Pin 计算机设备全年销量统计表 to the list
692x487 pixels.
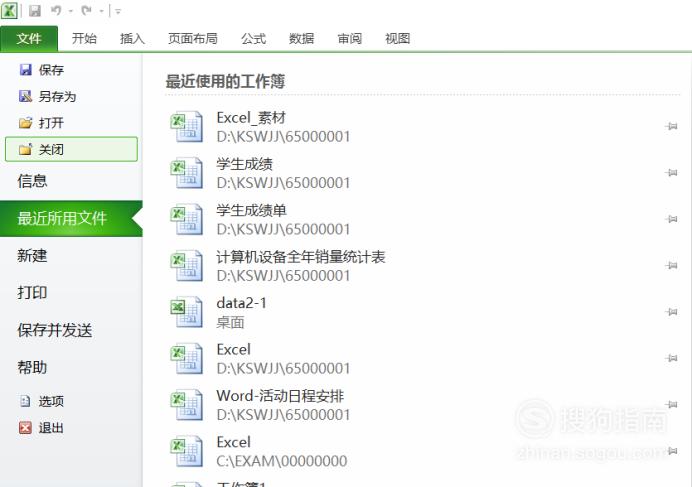671,265
